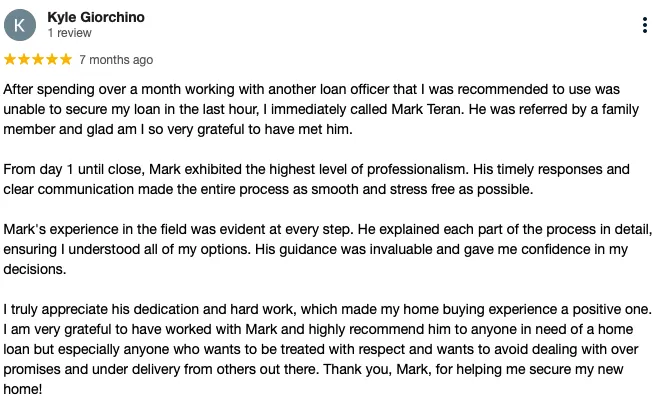Image resolution: width=659 pixels, height=402 pixels.
Task: Click paragraph starting "From day 1 until close"
Action: coord(316,179)
